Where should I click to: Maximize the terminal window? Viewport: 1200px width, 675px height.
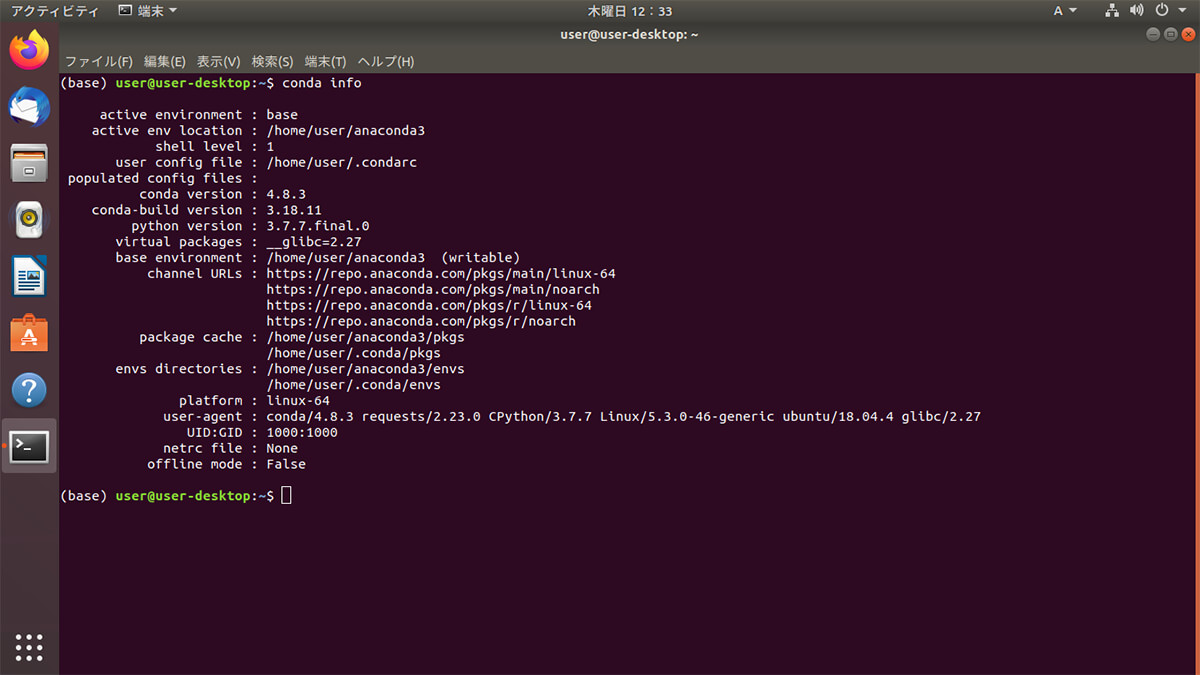click(x=1169, y=34)
